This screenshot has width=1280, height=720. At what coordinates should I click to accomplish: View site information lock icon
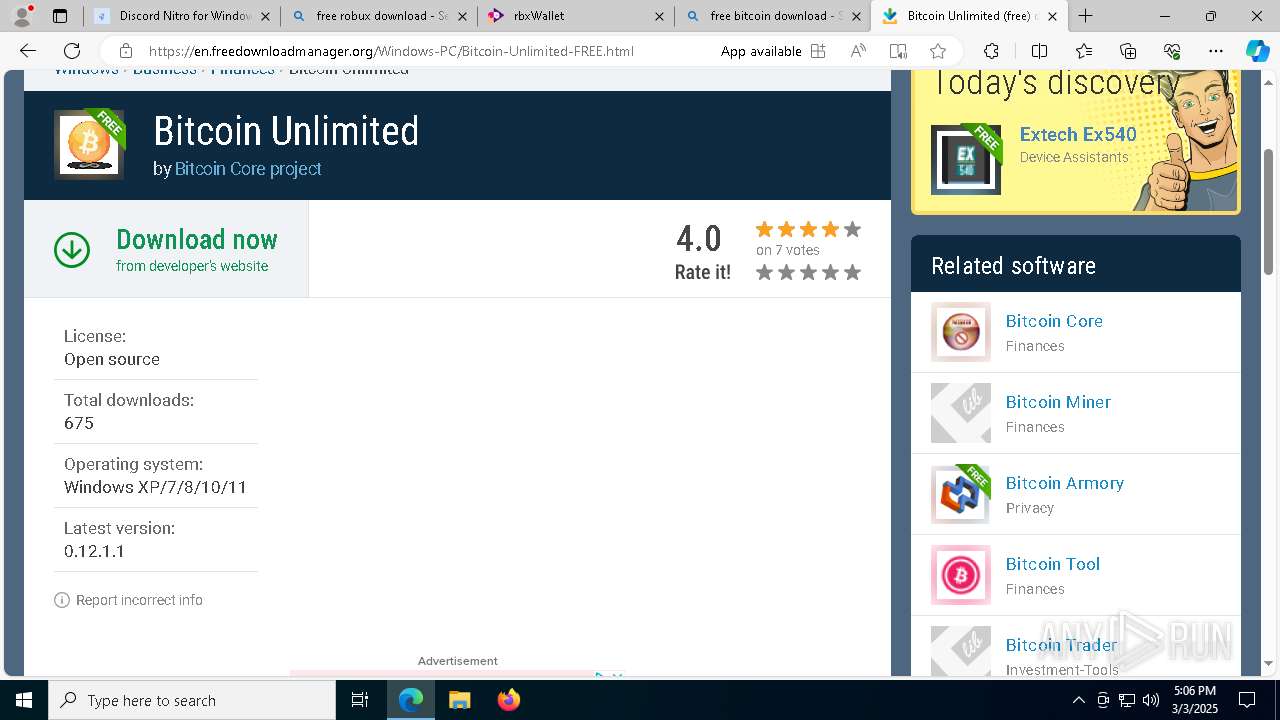(x=125, y=51)
